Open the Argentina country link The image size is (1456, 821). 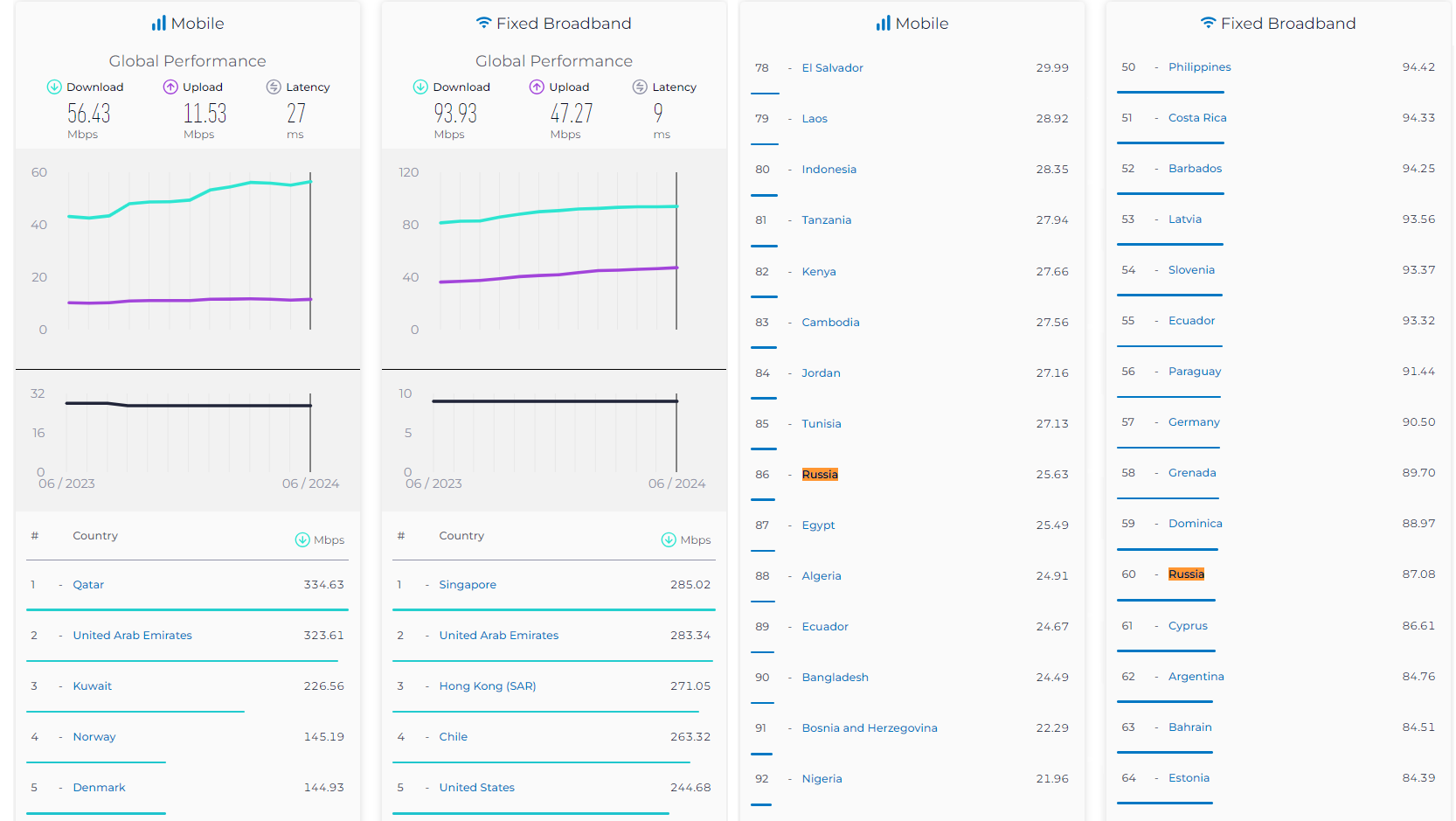tap(1196, 677)
